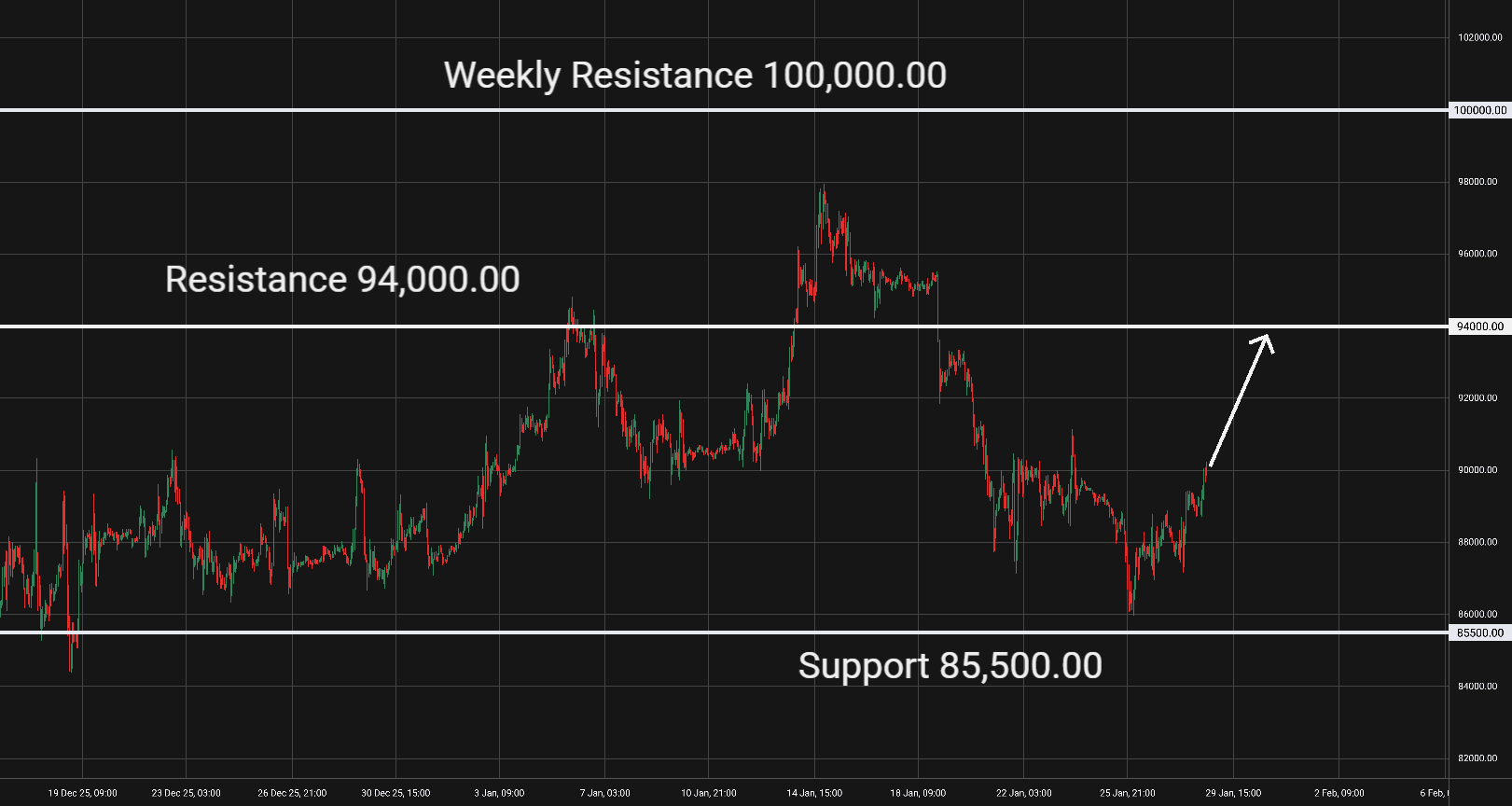
Task: Click the 98000.00 price scale label
Action: point(1480,182)
